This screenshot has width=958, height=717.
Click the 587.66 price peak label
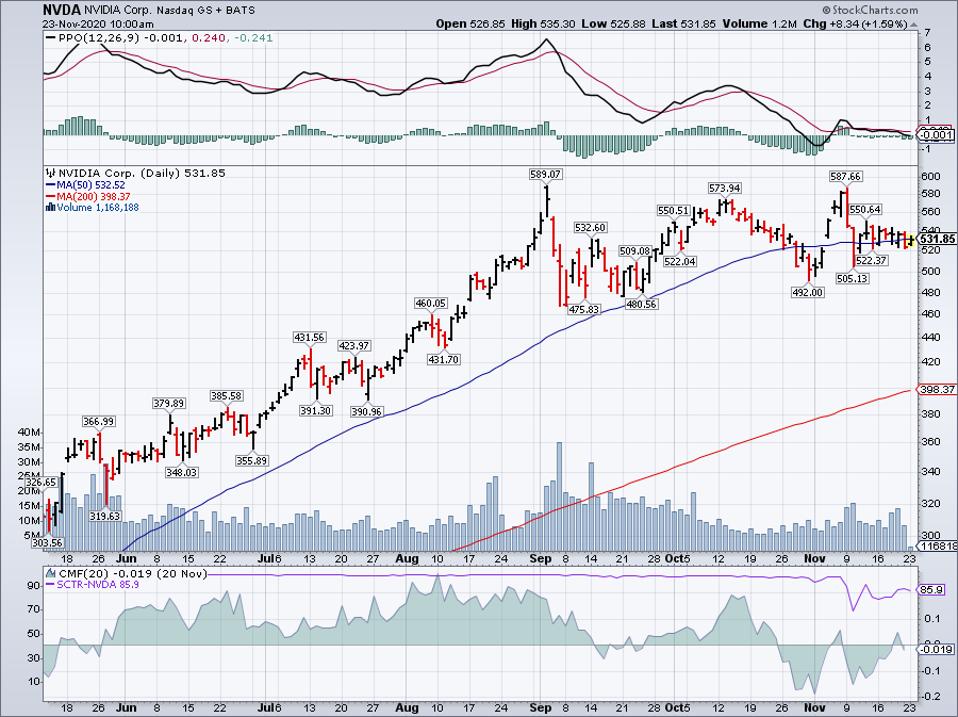point(846,176)
